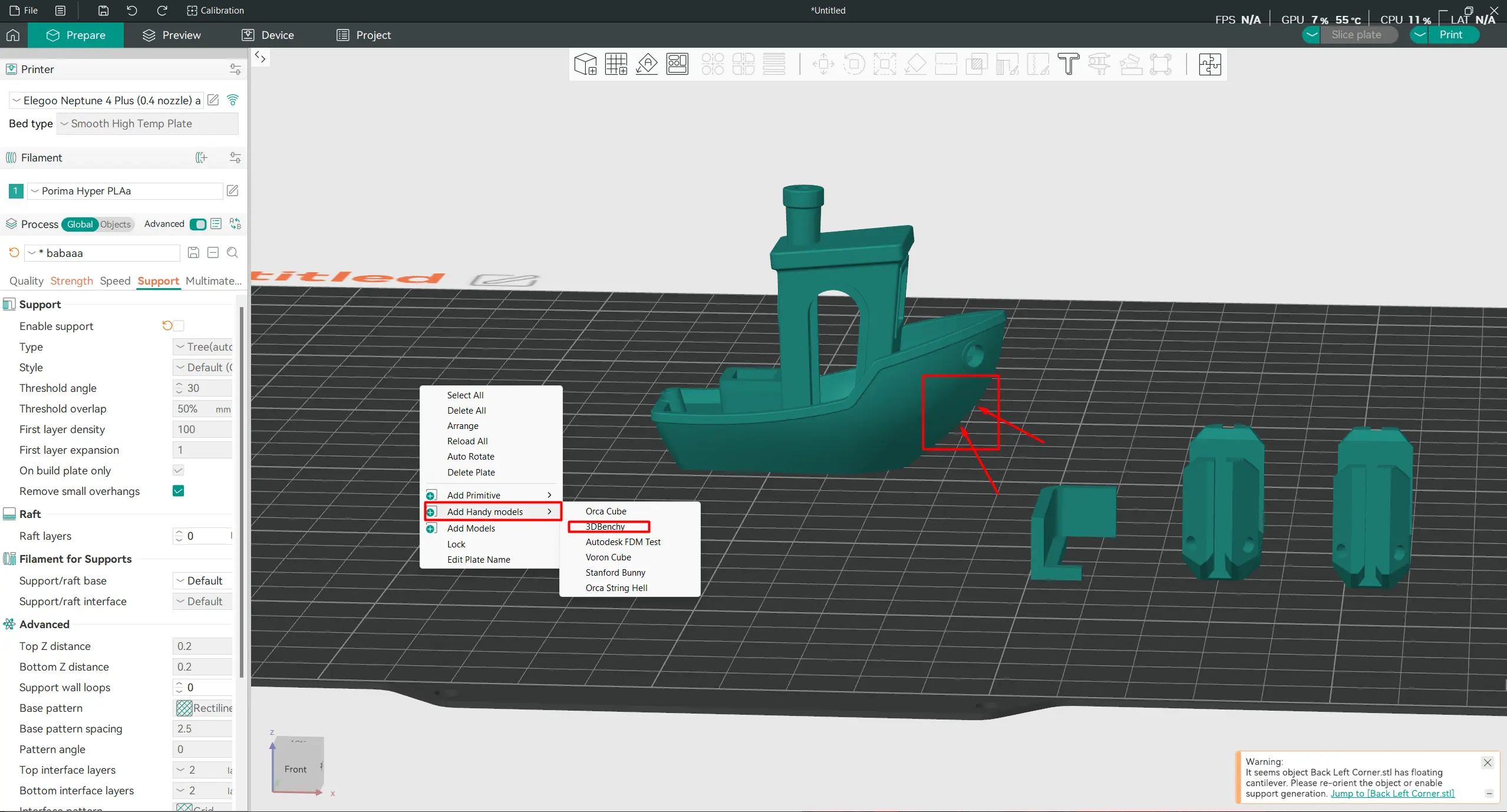Toggle the Enable support checkbox
1507x812 pixels.
coord(179,326)
